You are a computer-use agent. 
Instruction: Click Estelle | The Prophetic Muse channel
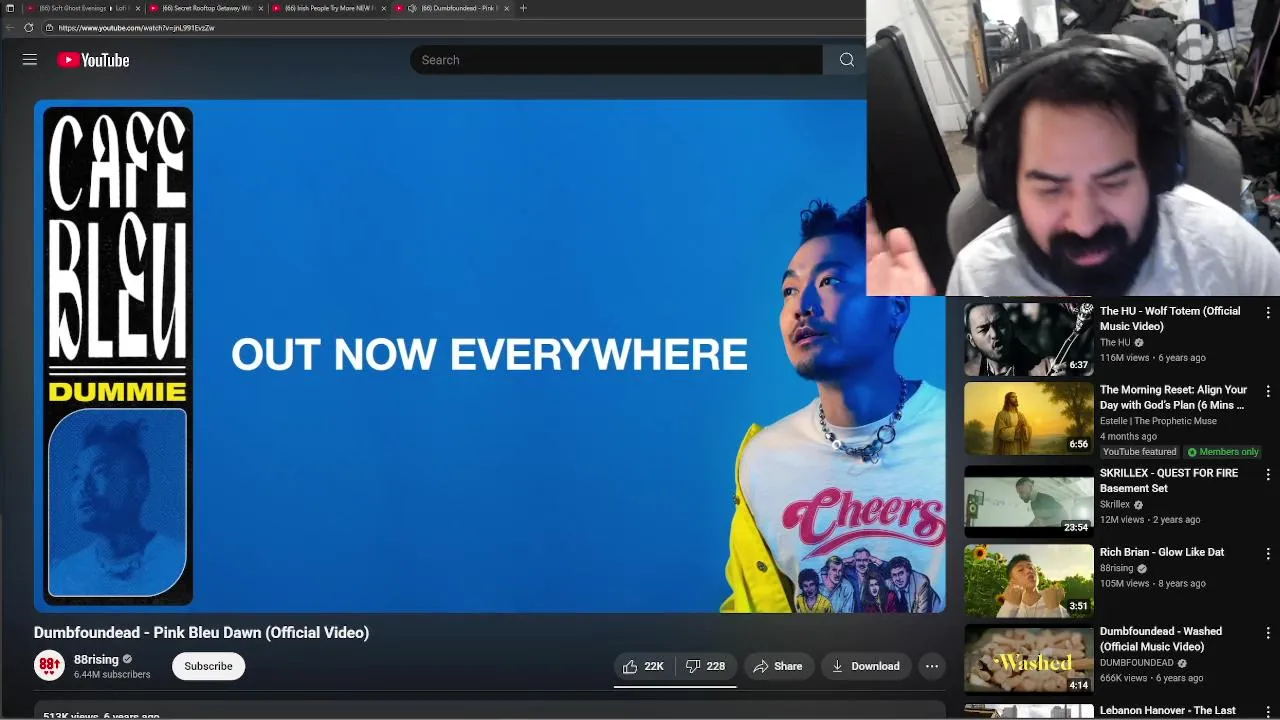(x=1158, y=421)
